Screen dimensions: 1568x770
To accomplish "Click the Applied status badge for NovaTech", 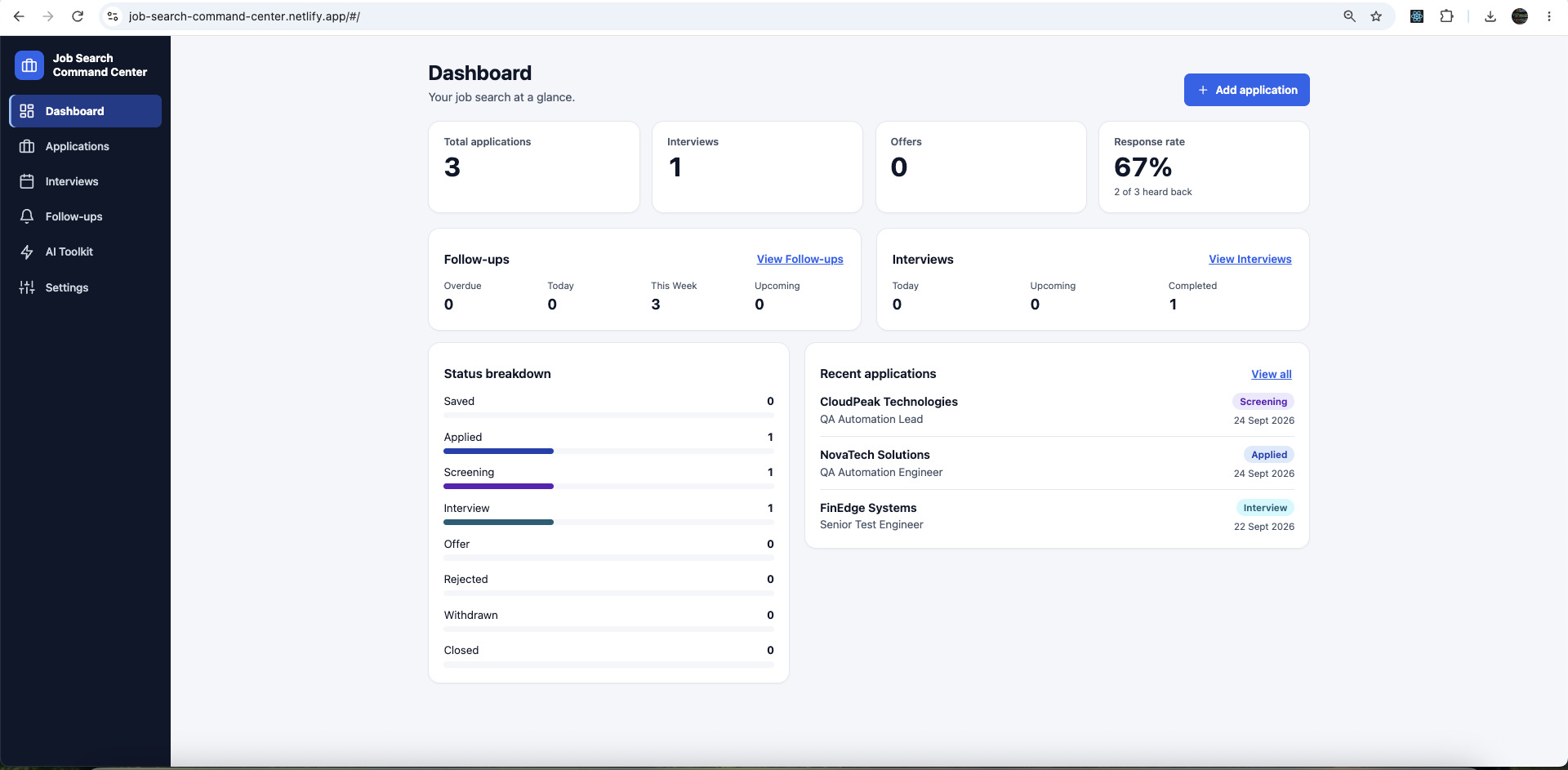I will point(1268,455).
